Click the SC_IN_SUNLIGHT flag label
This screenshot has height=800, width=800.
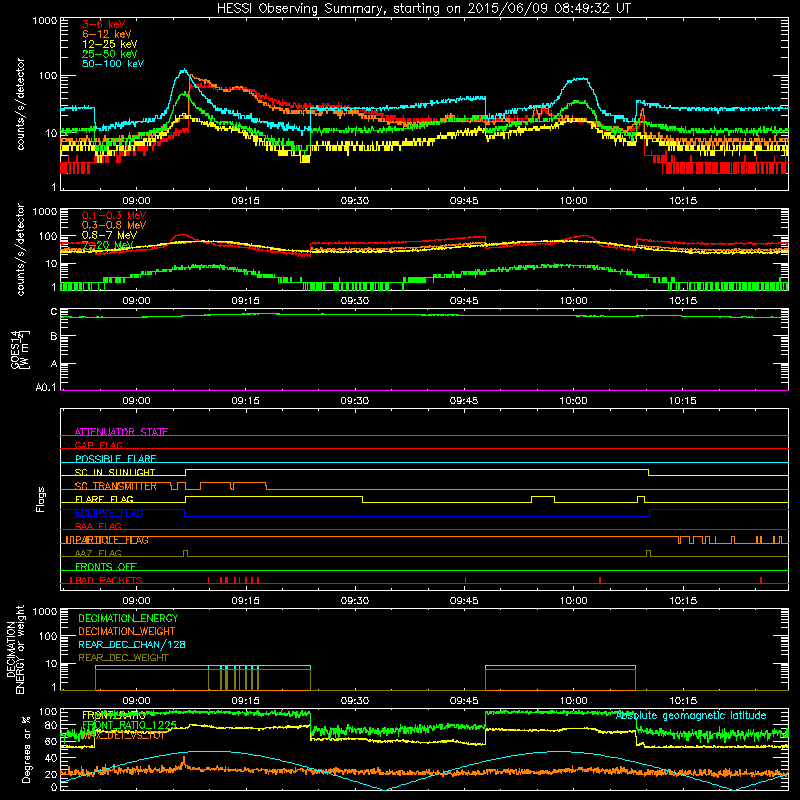coord(115,472)
